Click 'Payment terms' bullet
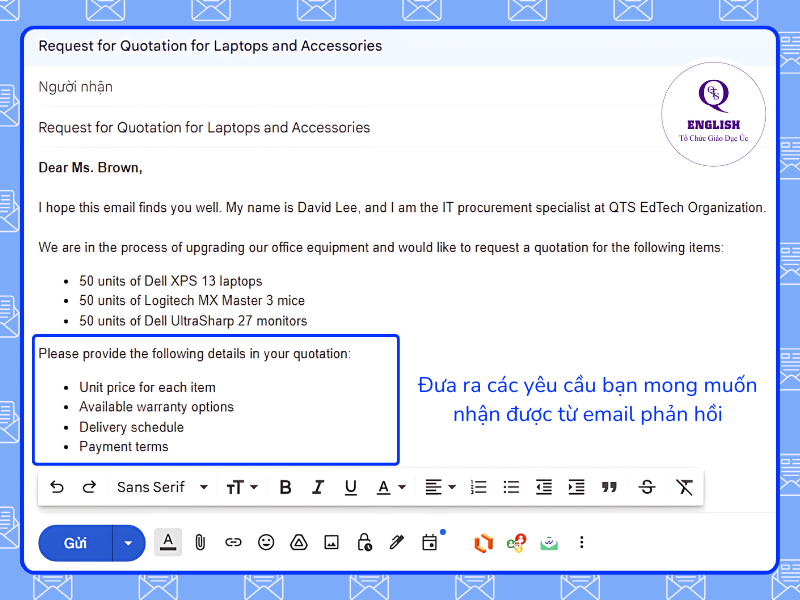800x600 pixels. [x=123, y=446]
